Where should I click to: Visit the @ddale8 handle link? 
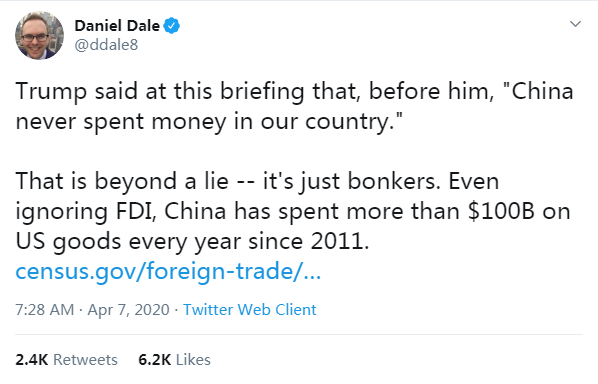tap(106, 45)
